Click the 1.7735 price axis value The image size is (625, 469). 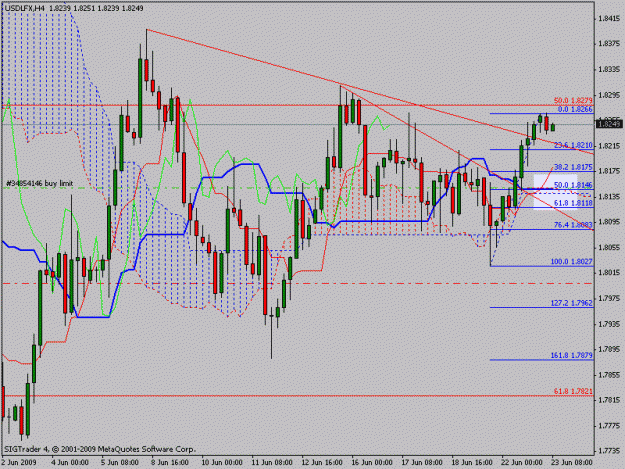[609, 451]
